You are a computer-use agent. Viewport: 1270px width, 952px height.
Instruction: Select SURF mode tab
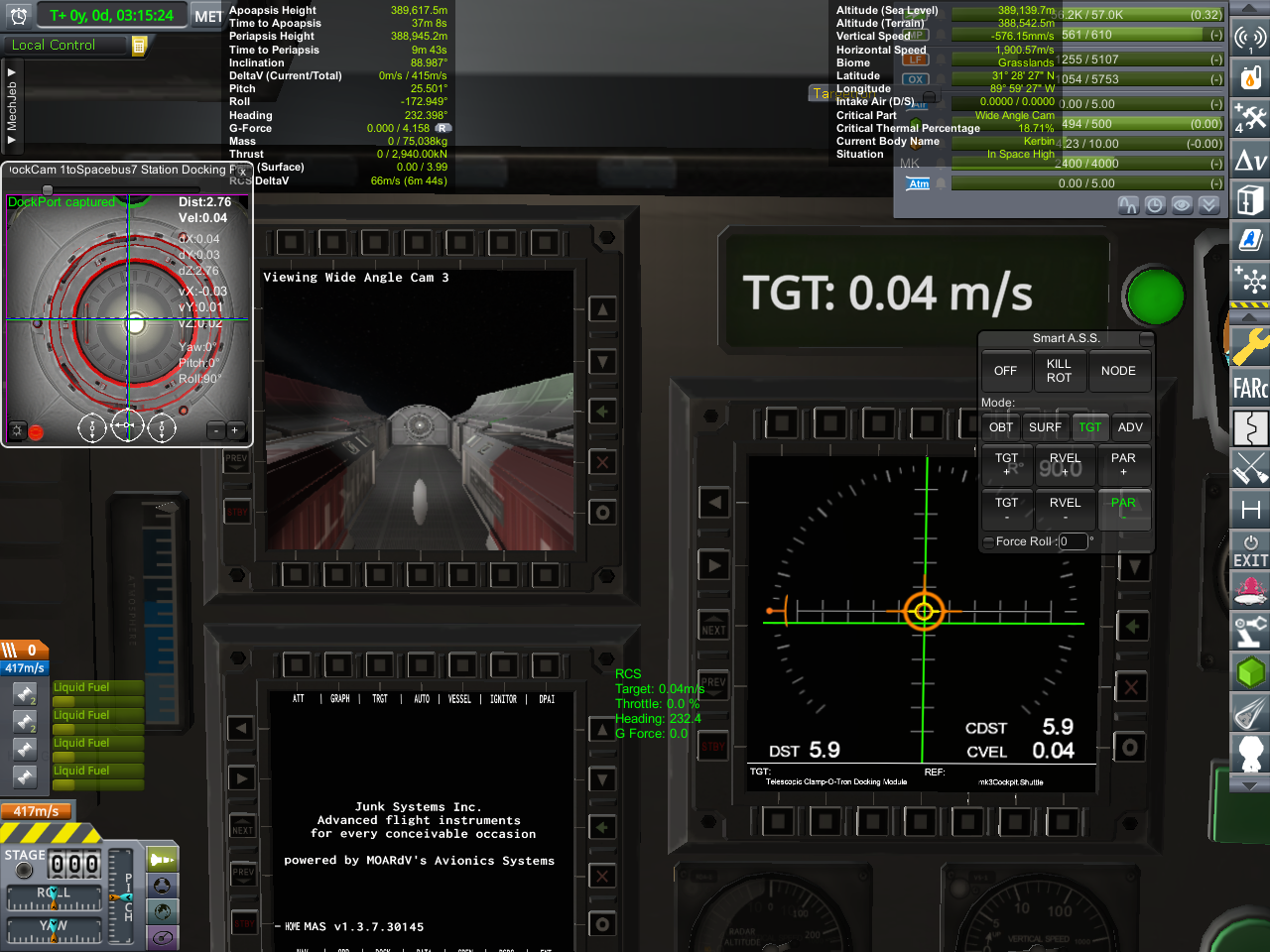pyautogui.click(x=1045, y=427)
